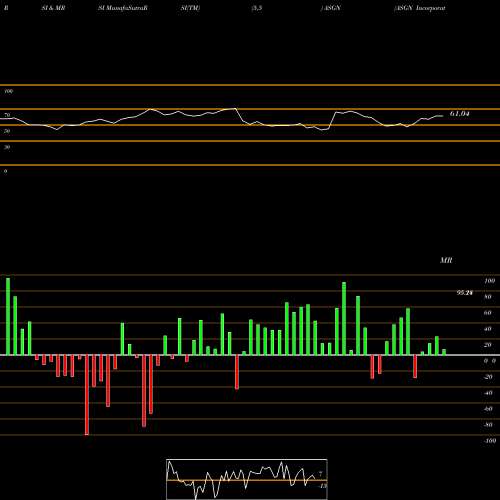Click the MR axis label 100

(x=490, y=281)
